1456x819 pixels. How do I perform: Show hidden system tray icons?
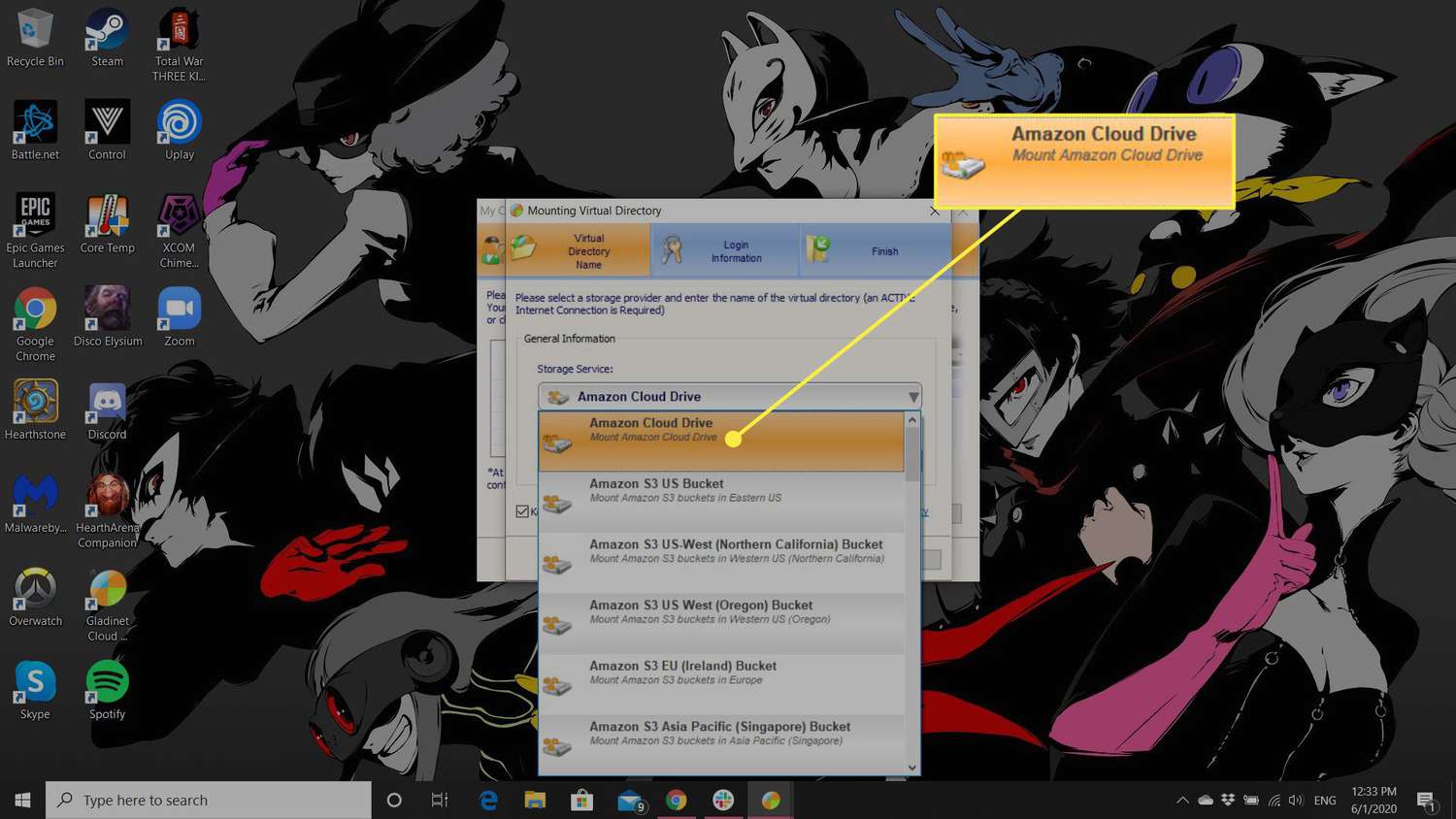point(1182,801)
